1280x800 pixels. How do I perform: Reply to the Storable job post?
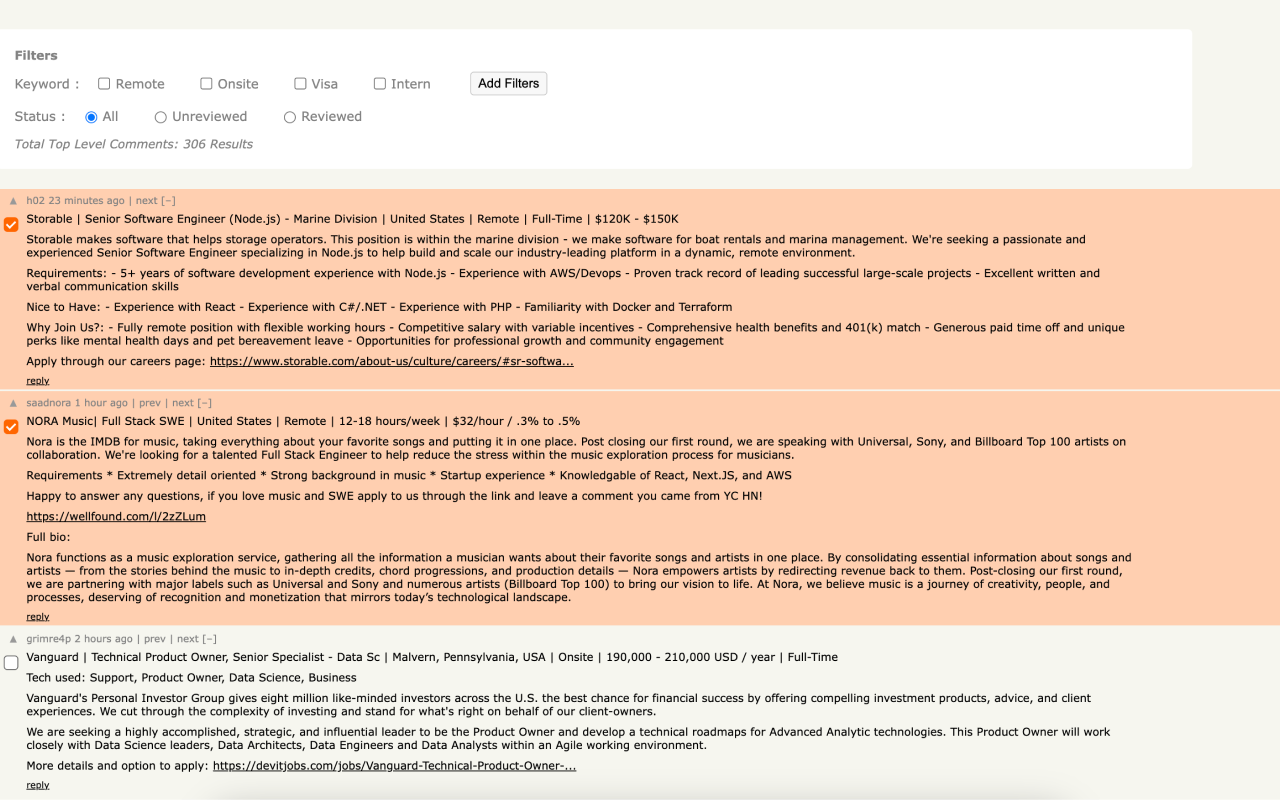pos(38,381)
